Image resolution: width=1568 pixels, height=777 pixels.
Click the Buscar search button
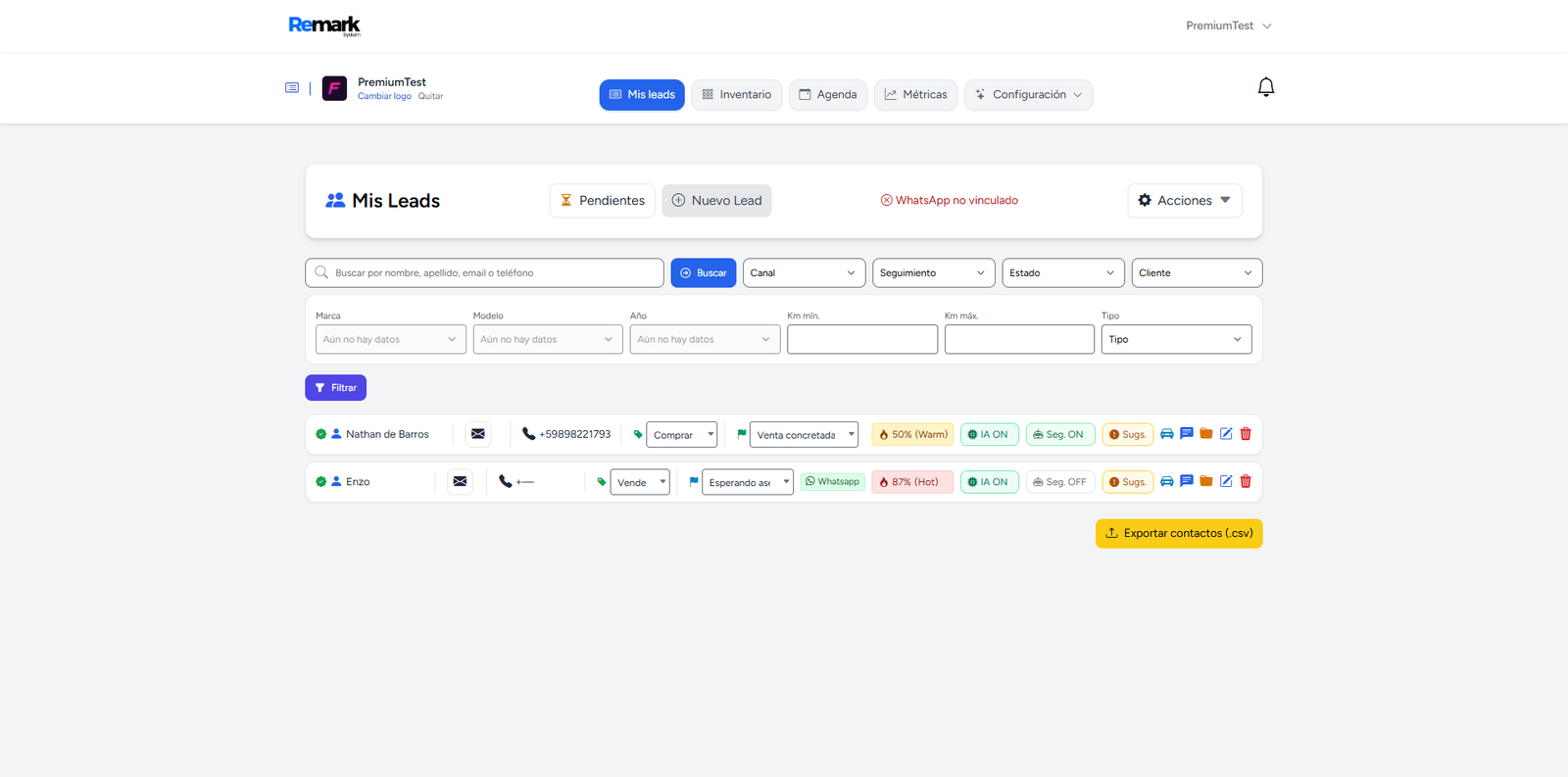[704, 272]
